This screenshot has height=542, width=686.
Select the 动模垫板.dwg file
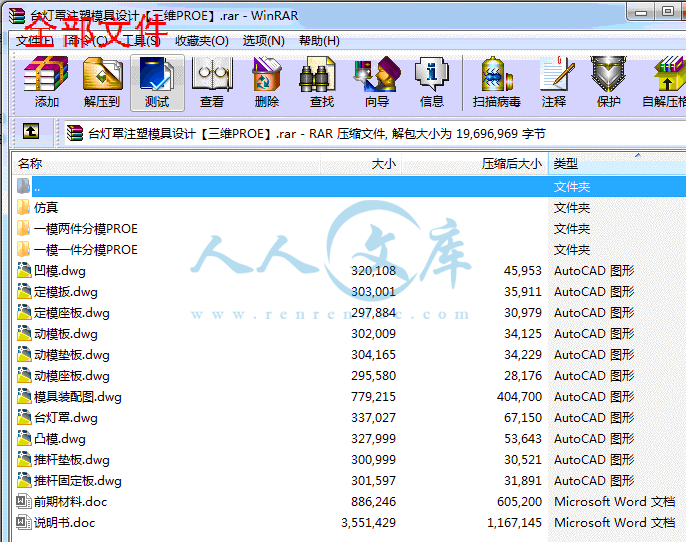[x=72, y=355]
